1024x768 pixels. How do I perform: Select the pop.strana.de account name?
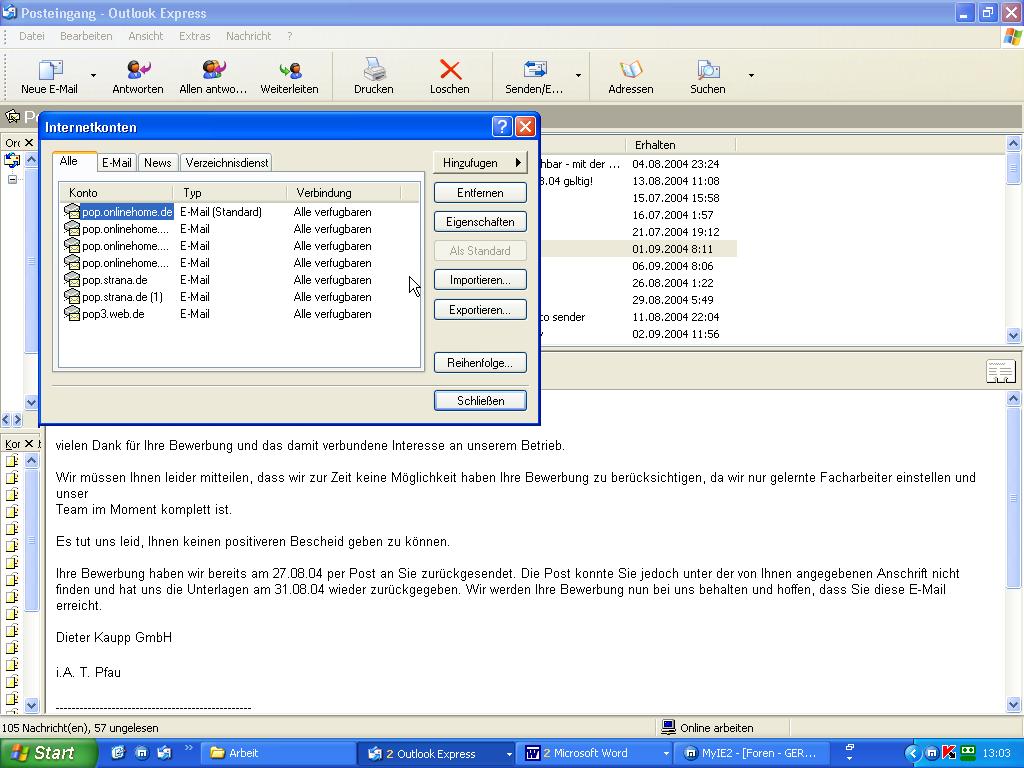coord(115,280)
